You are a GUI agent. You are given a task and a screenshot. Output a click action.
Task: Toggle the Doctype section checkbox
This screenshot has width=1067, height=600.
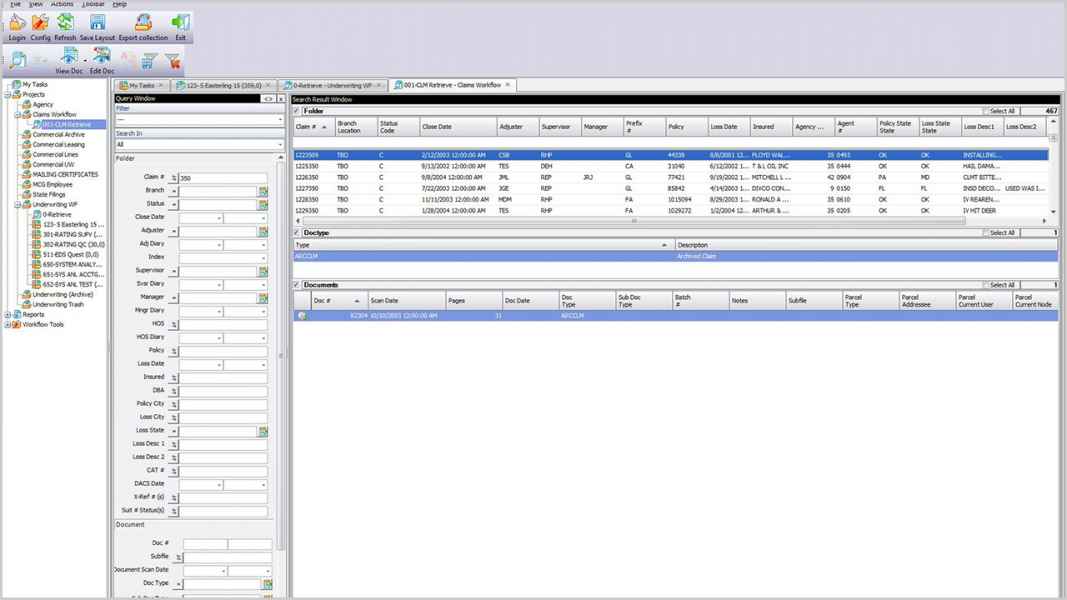pyautogui.click(x=297, y=233)
